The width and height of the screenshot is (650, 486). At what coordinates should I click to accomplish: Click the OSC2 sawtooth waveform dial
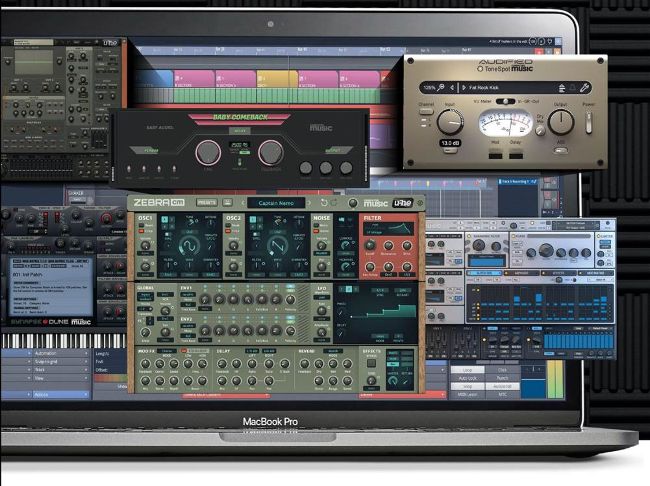[277, 246]
